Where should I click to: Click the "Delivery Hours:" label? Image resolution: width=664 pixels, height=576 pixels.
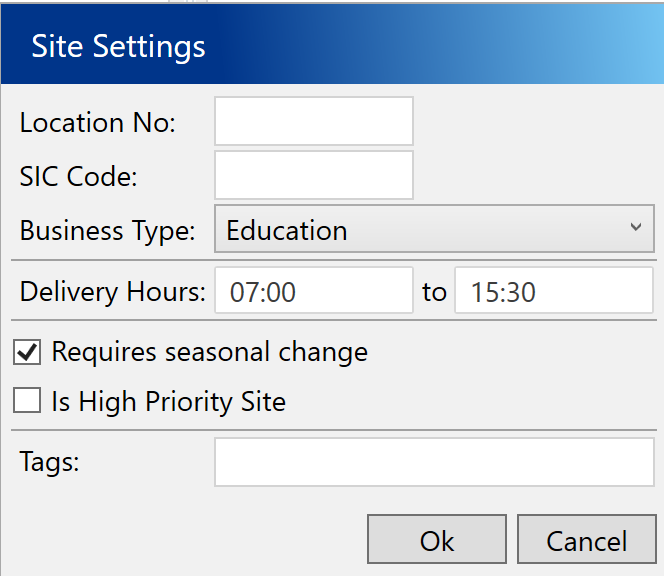coord(112,292)
